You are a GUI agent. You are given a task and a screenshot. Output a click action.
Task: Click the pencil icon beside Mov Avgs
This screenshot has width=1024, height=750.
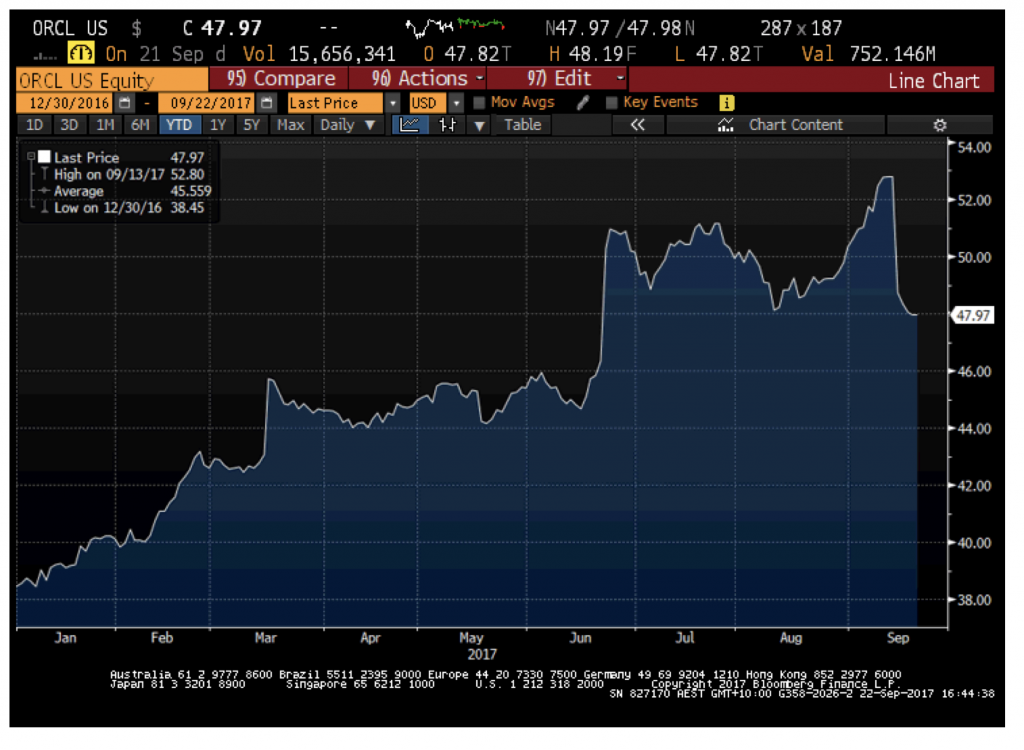(583, 103)
